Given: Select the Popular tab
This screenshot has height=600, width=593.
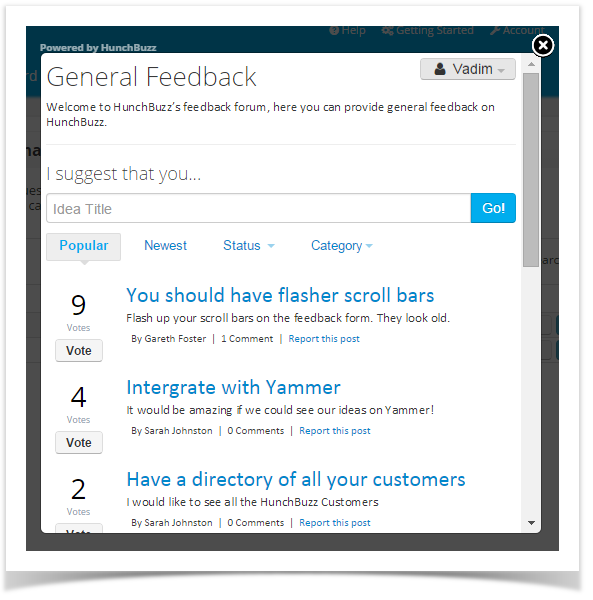Looking at the screenshot, I should [83, 246].
